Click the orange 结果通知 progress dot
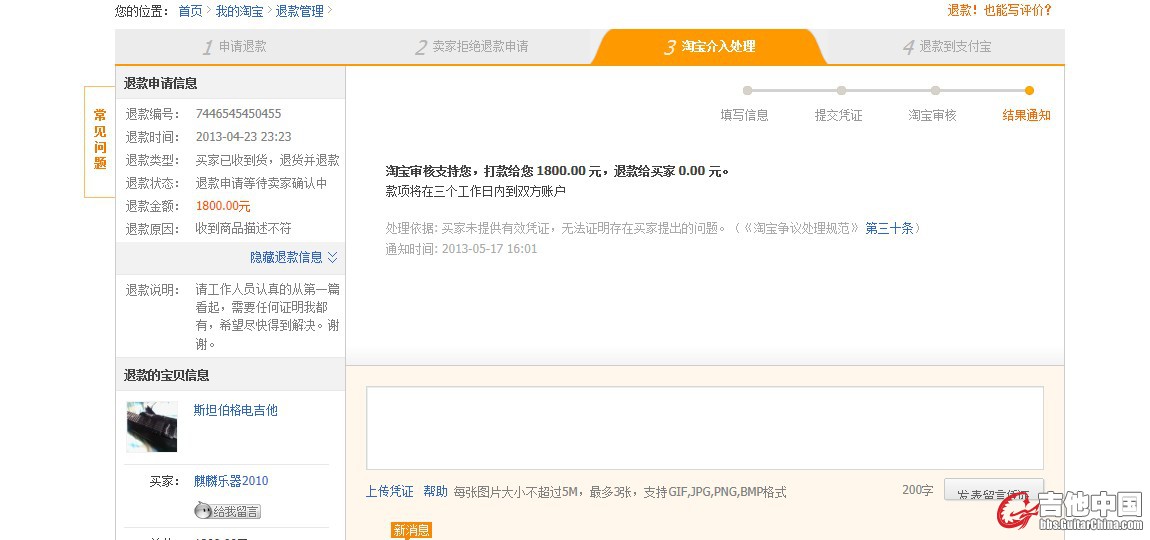 click(x=1029, y=91)
